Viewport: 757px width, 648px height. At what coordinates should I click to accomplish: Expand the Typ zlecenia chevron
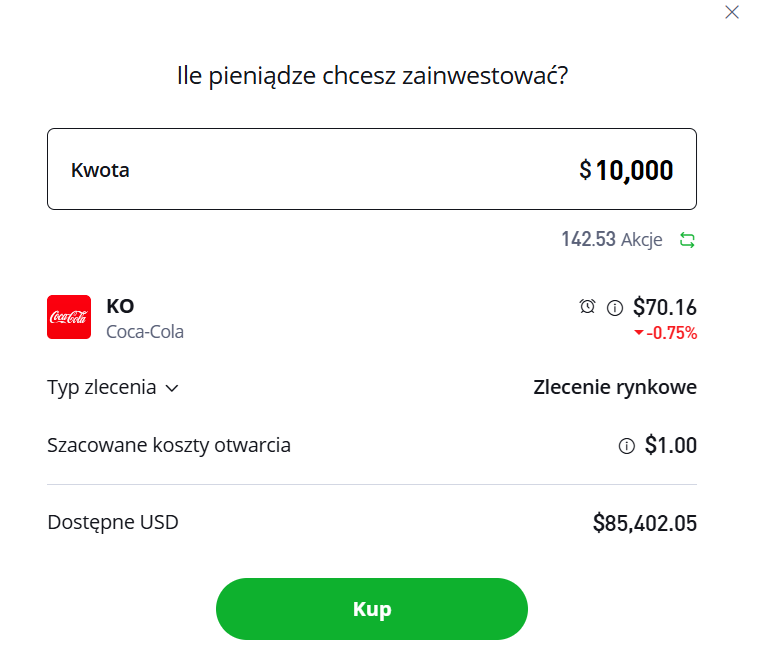click(x=172, y=388)
